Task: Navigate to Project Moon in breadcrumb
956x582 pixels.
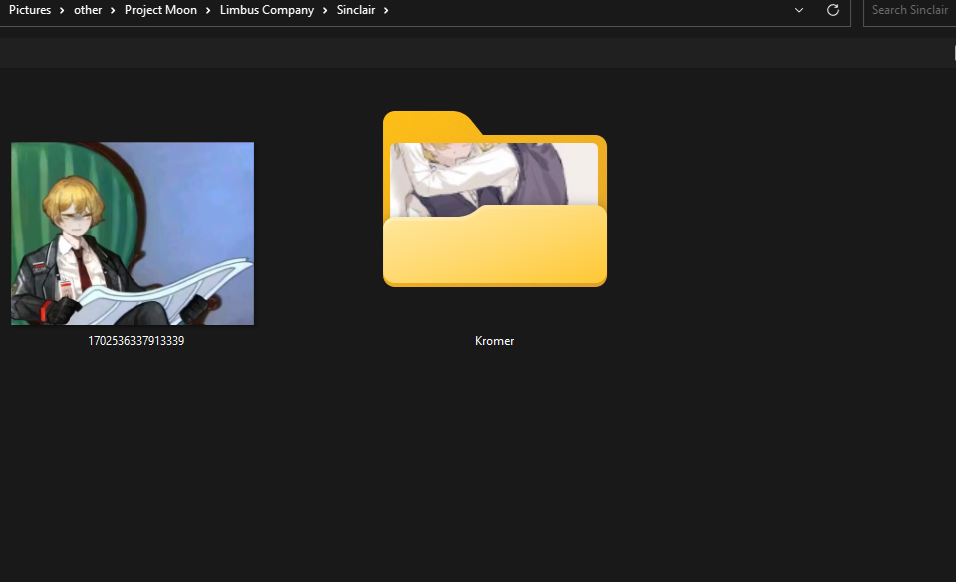Action: (161, 10)
